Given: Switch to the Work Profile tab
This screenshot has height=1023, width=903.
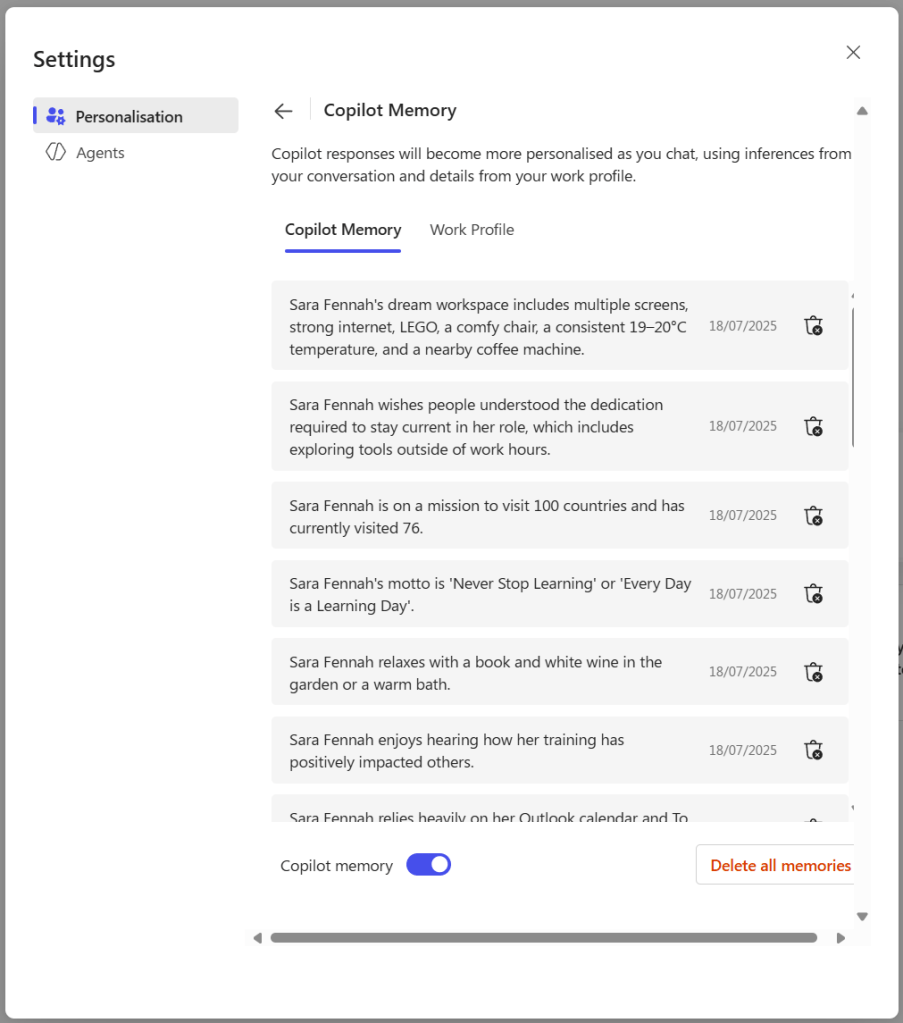Looking at the screenshot, I should click(472, 230).
